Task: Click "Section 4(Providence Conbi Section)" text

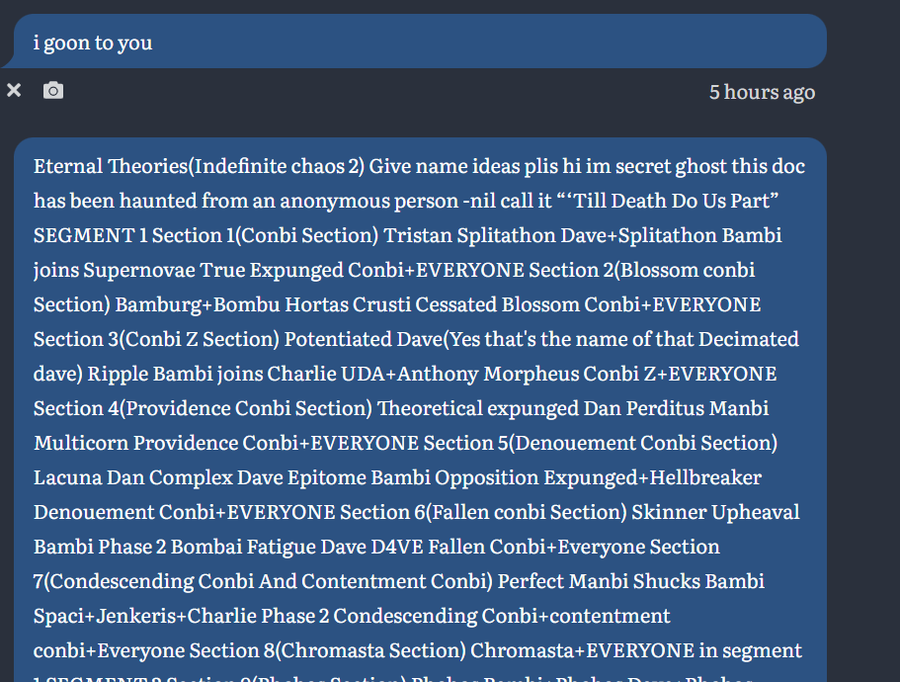Action: (203, 408)
